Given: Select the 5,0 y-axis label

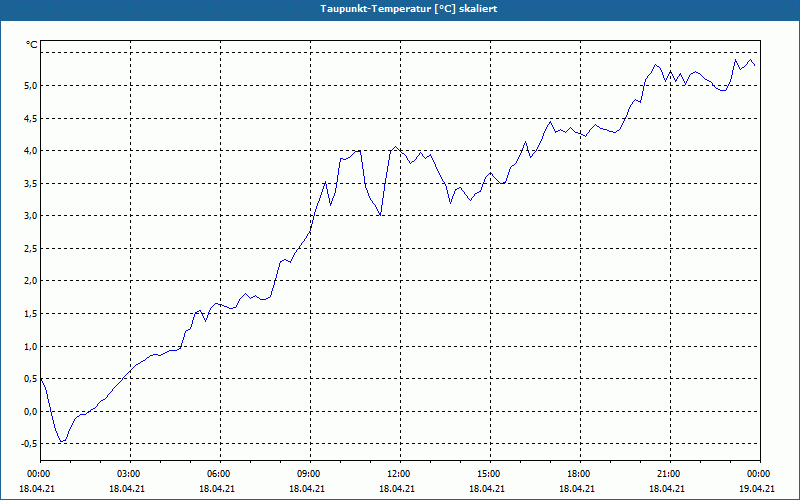Looking at the screenshot, I should pos(30,85).
